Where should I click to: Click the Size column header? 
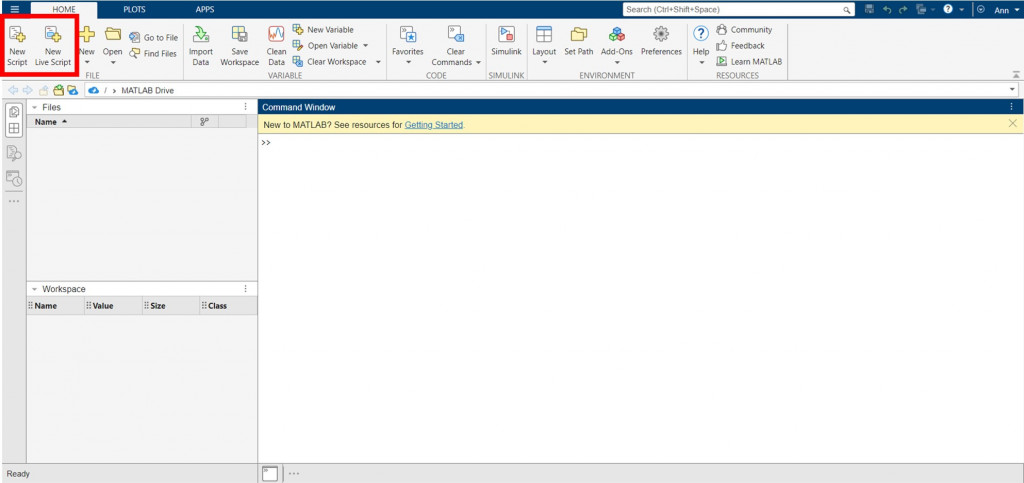171,305
